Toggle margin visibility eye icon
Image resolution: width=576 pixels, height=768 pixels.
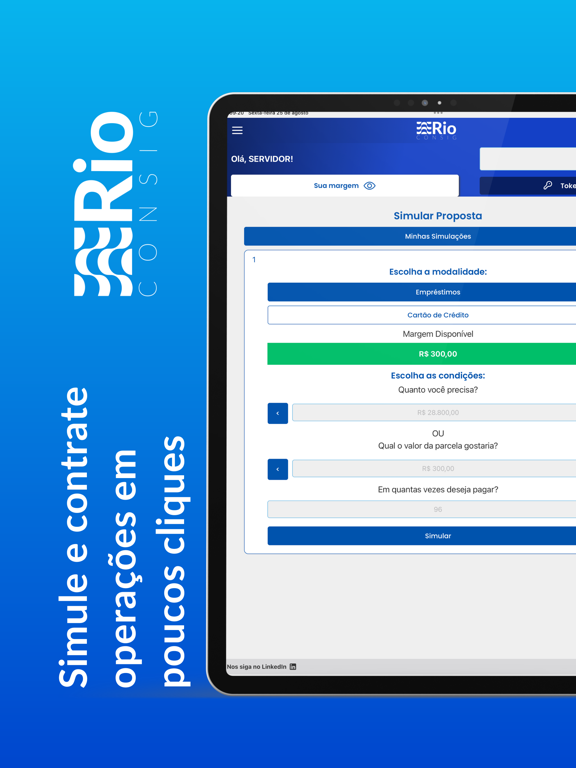[370, 186]
